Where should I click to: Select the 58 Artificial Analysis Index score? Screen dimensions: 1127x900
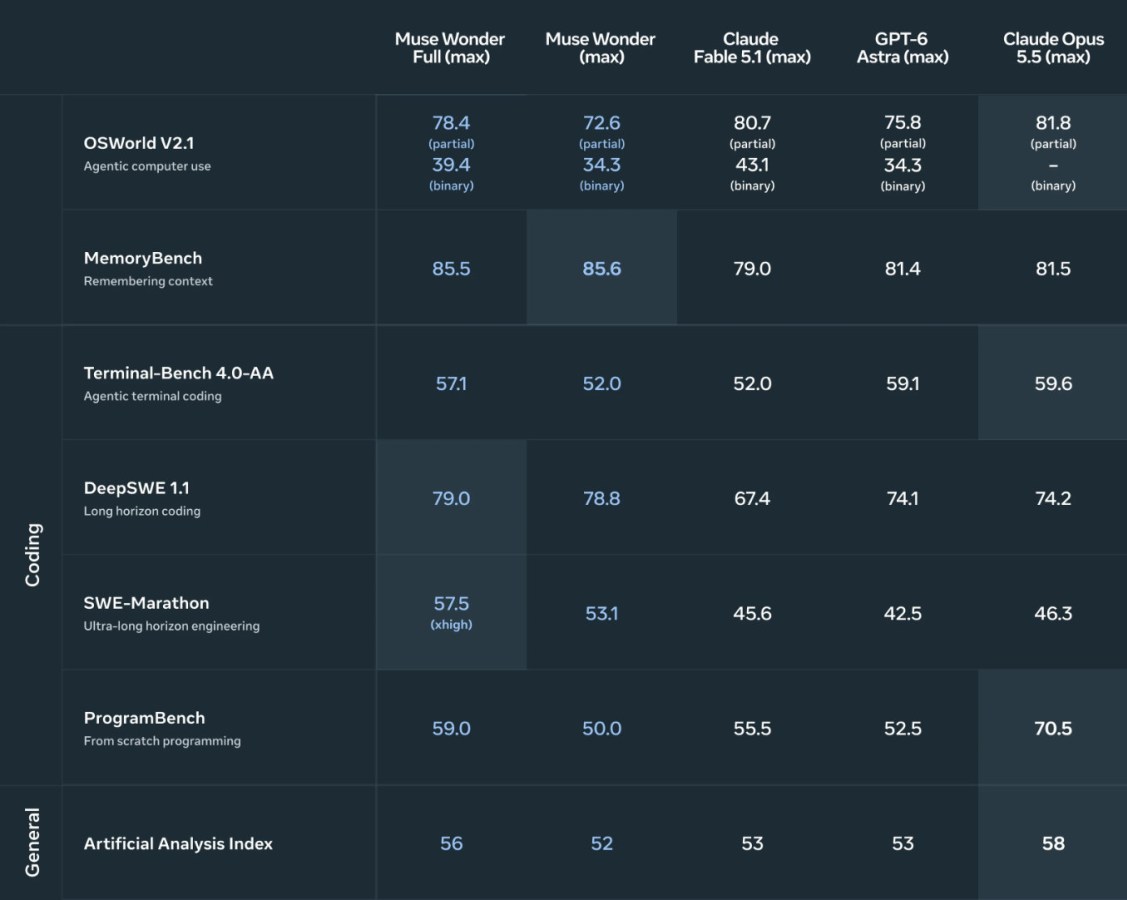tap(1053, 843)
